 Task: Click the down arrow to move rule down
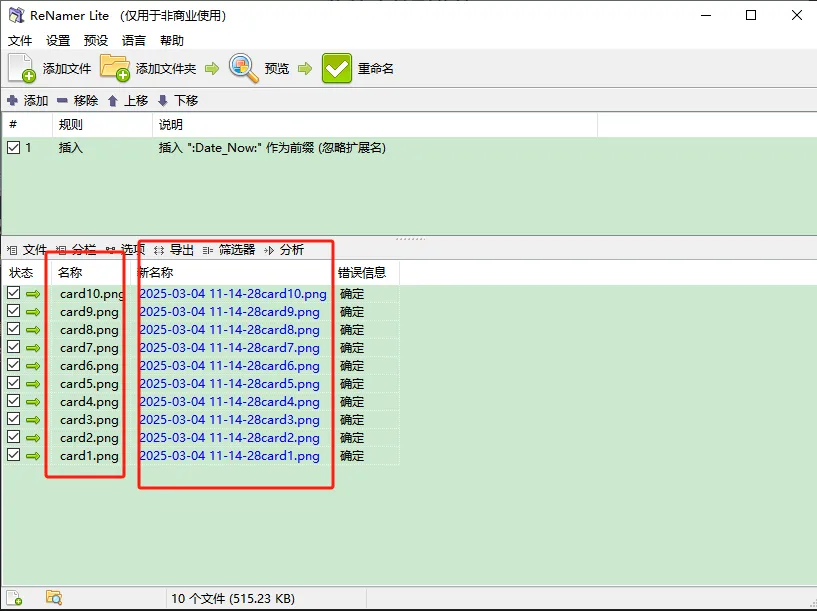[163, 101]
